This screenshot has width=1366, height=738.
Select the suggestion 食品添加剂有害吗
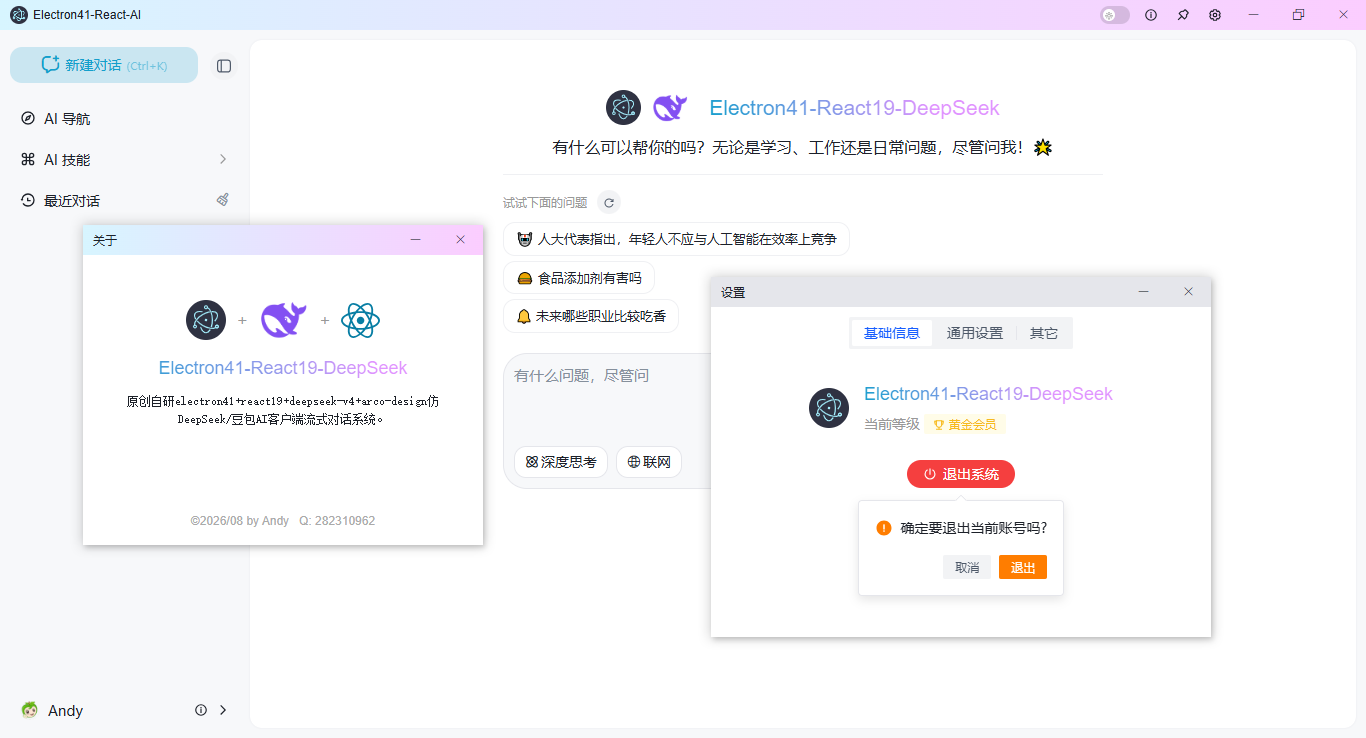(579, 278)
